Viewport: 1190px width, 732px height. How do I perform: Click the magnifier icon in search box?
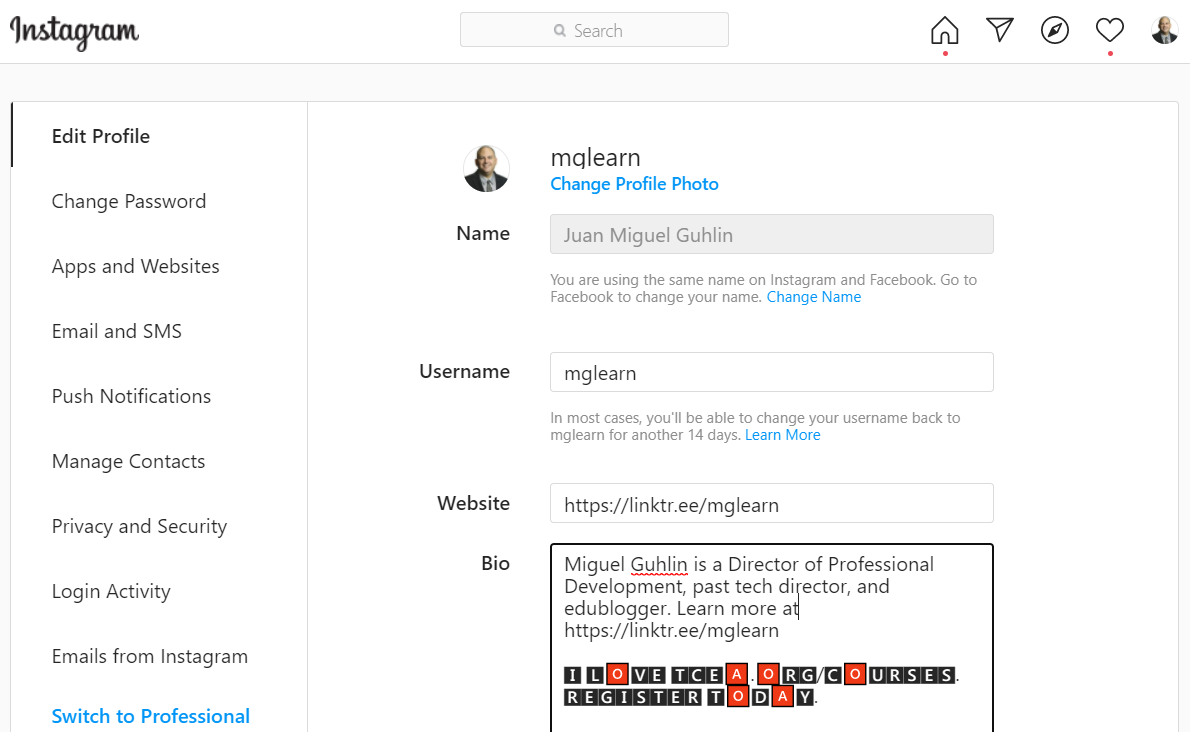click(x=559, y=30)
